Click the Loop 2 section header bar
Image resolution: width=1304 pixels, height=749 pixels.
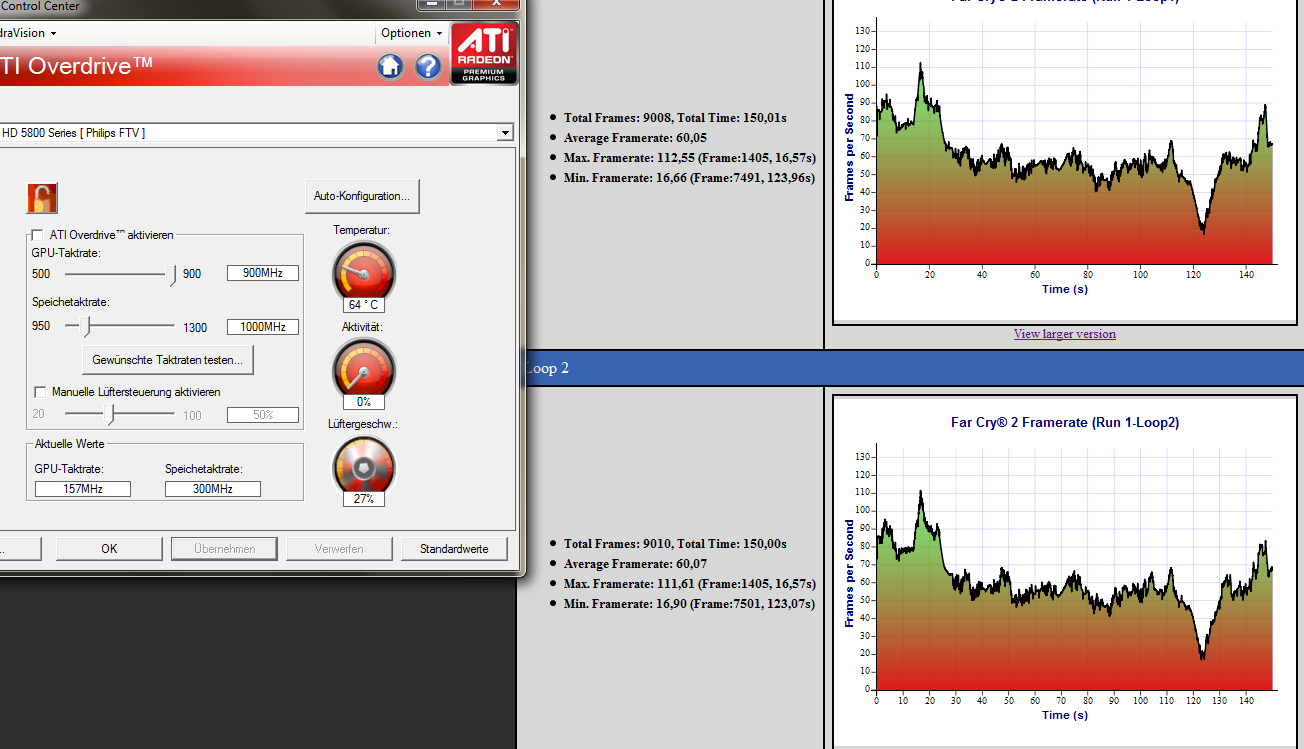[x=910, y=368]
